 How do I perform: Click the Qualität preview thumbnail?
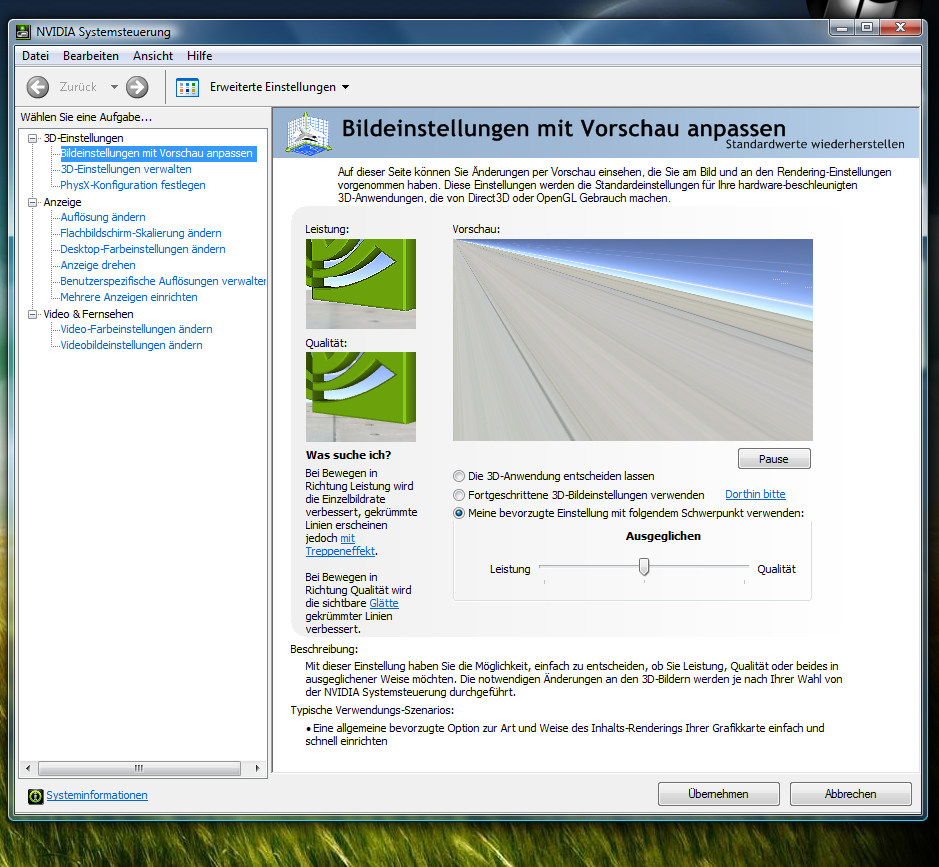tap(361, 397)
